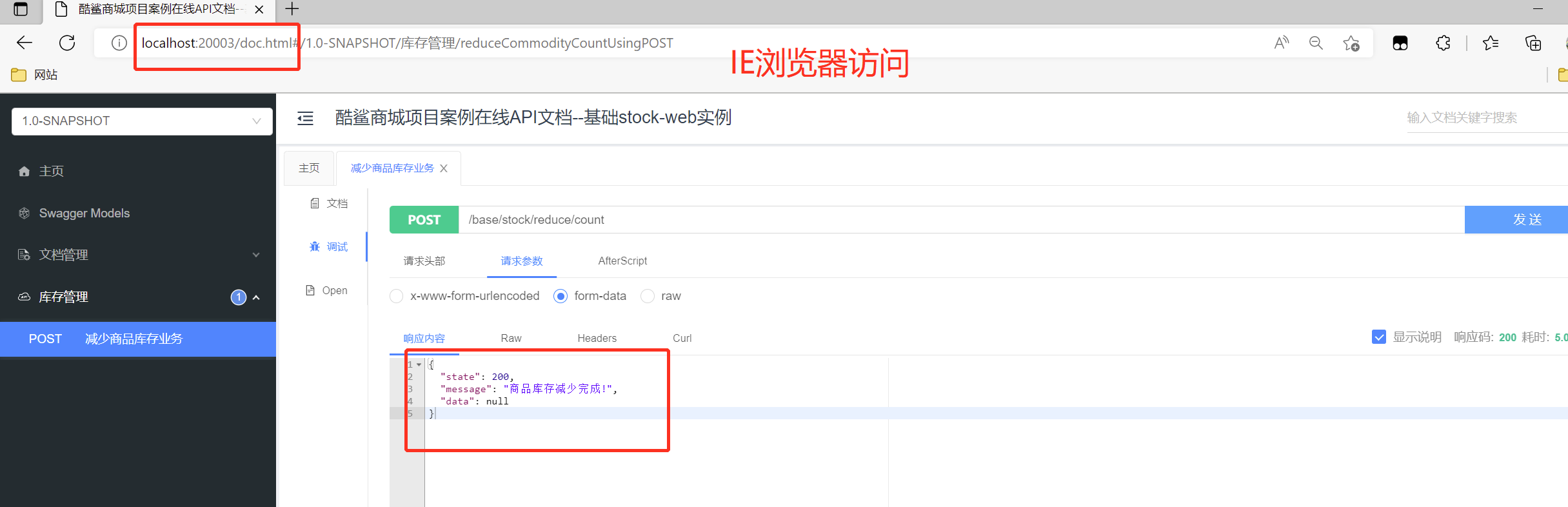Open the 网站 bookmarks folder

35,75
